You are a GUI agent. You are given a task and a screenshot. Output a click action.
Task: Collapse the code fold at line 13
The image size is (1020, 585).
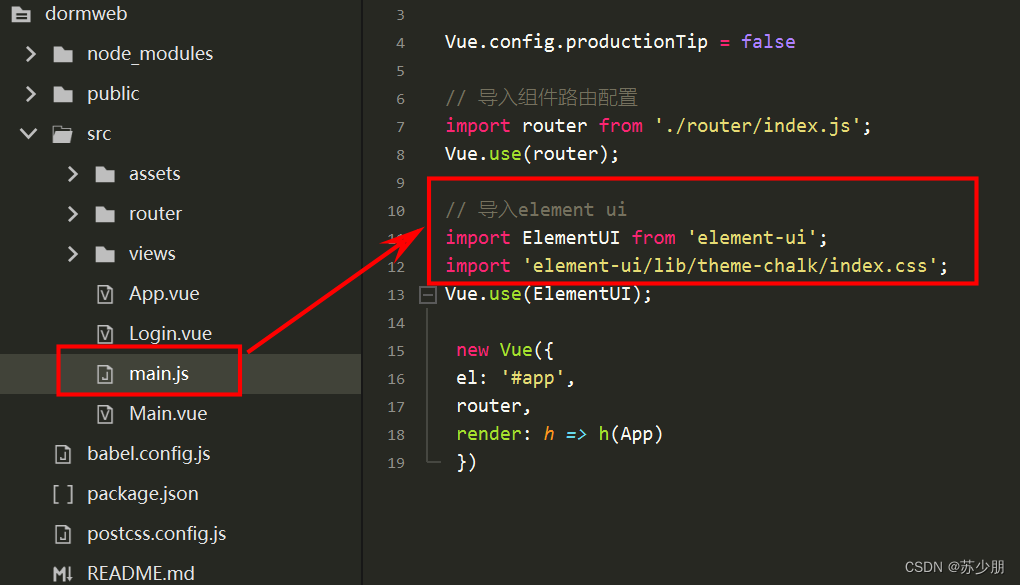[x=427, y=293]
